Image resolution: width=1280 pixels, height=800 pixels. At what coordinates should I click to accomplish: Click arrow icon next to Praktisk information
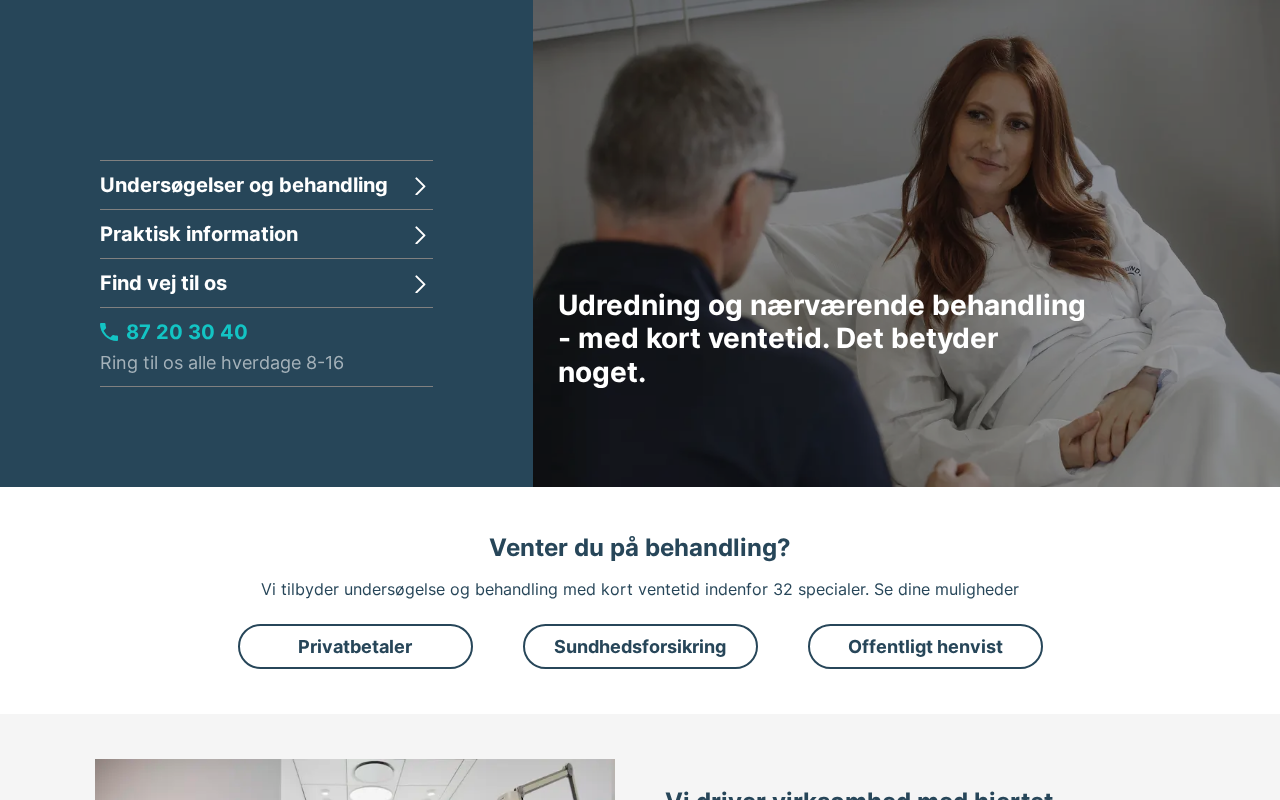click(x=421, y=235)
